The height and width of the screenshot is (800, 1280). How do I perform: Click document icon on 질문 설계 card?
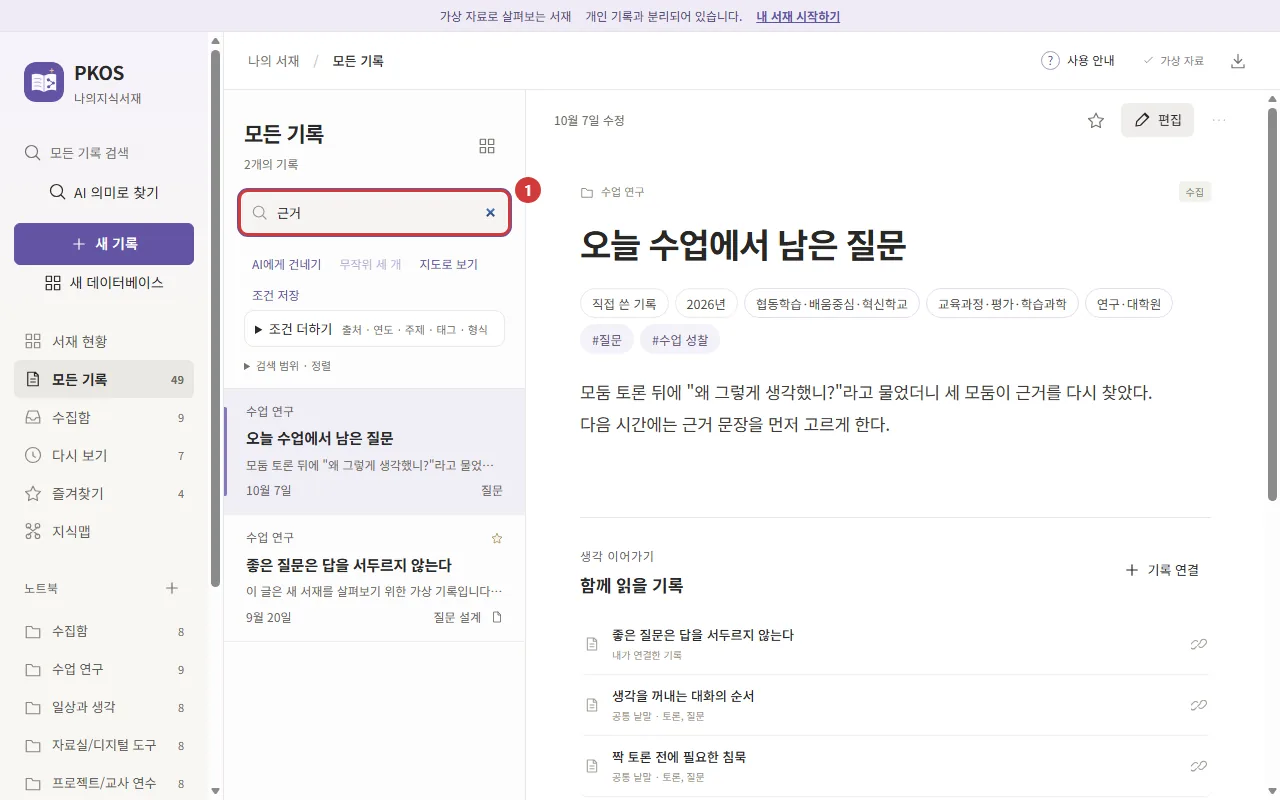pos(497,617)
